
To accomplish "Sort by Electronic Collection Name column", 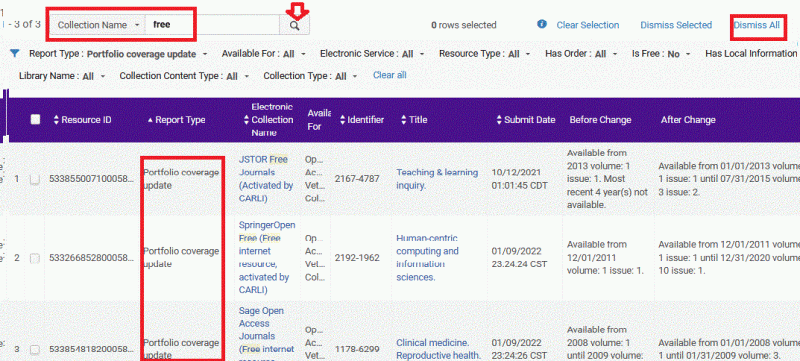I will pos(269,120).
